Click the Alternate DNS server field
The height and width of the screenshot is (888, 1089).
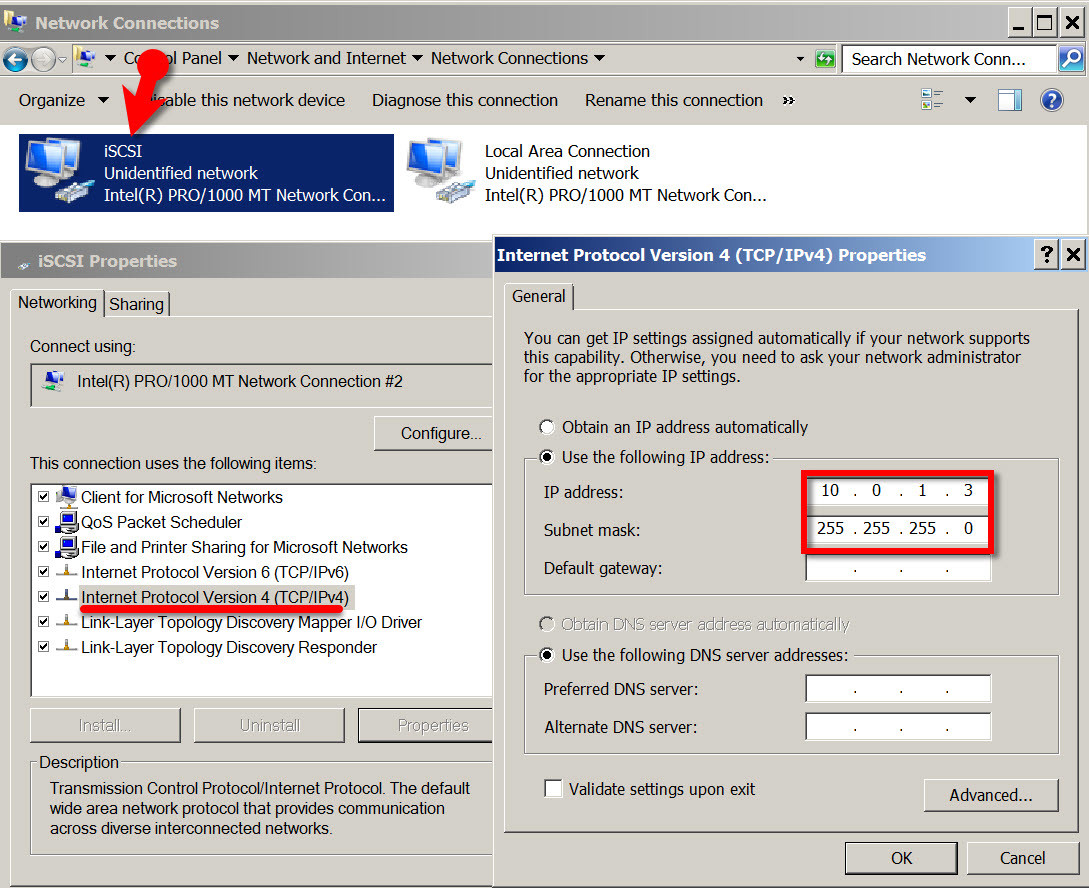[x=898, y=727]
